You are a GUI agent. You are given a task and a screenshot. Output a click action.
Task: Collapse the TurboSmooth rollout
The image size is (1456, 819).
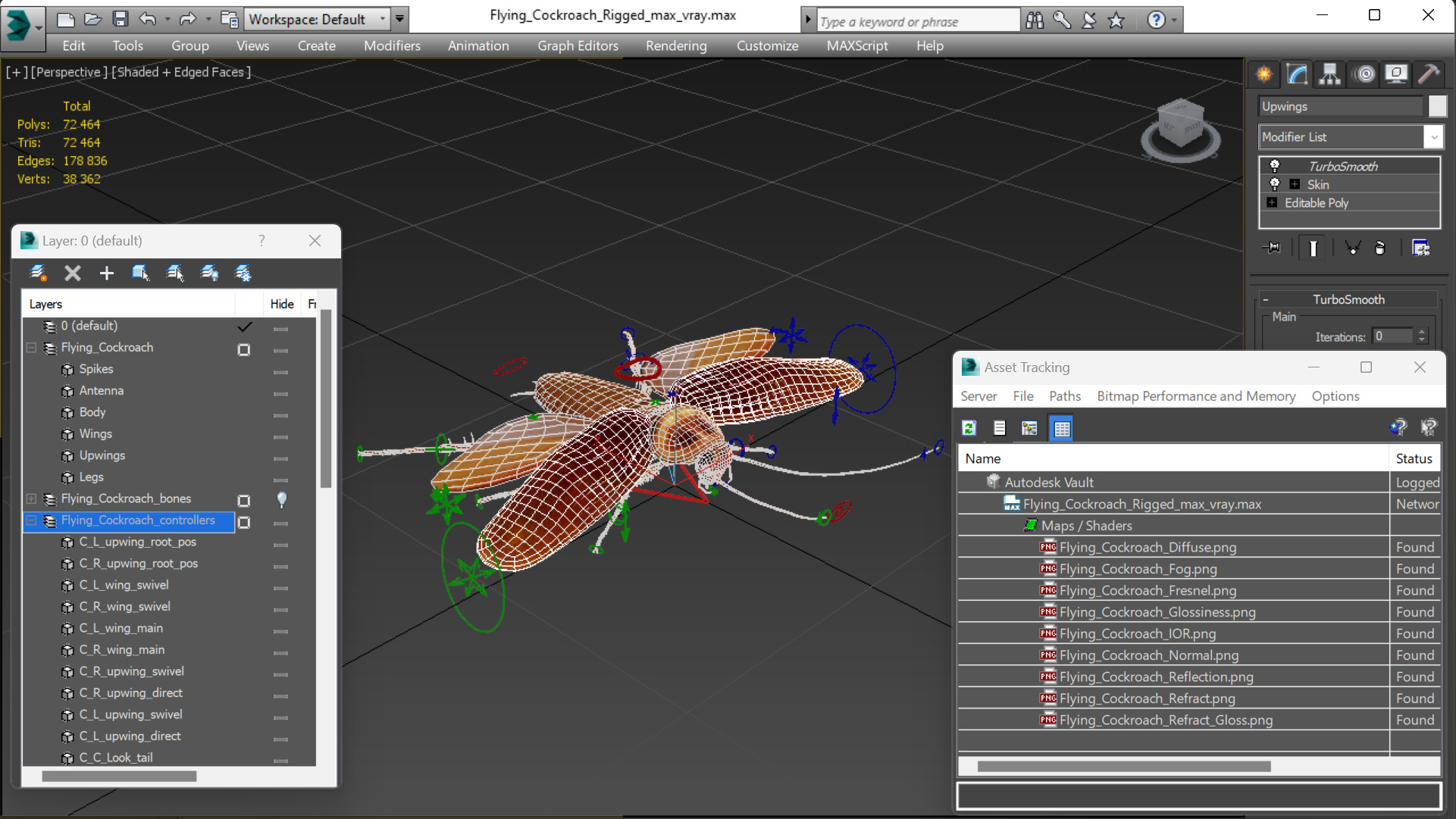click(x=1265, y=299)
